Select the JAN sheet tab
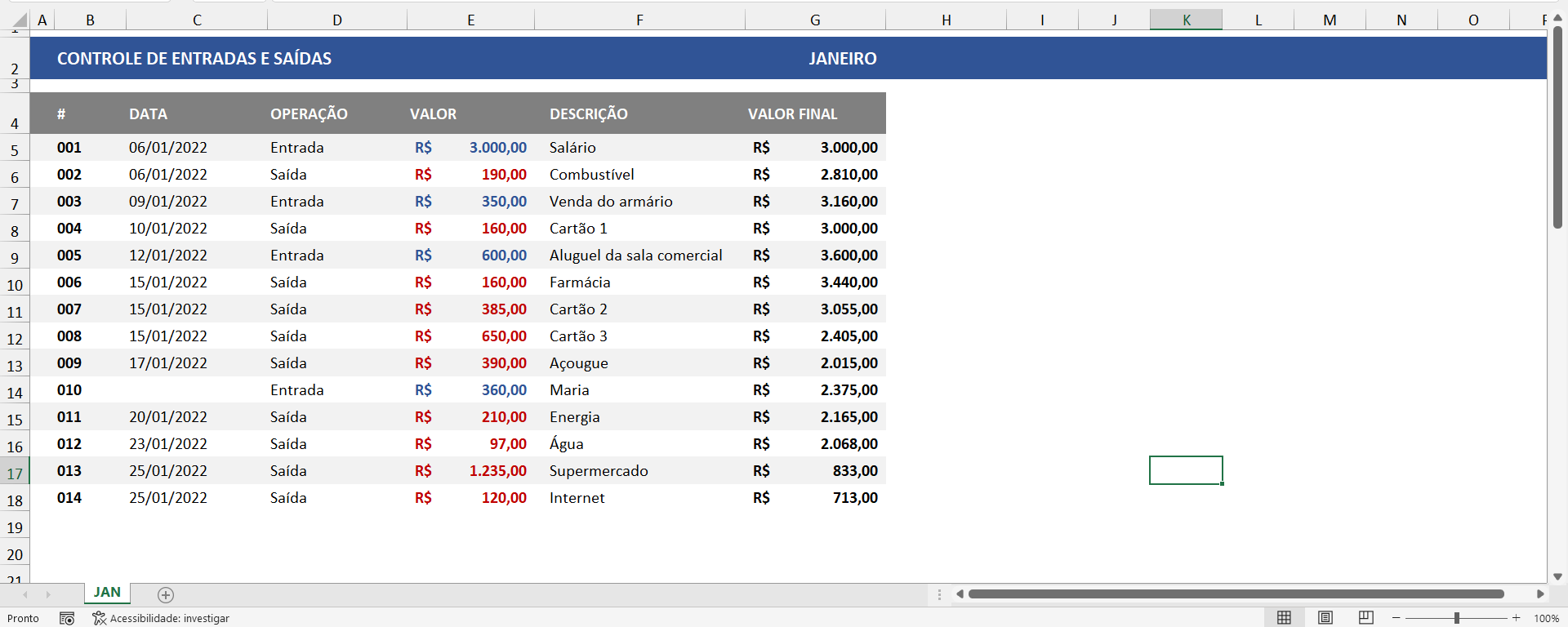Screen dimensions: 1568x627 point(107,593)
